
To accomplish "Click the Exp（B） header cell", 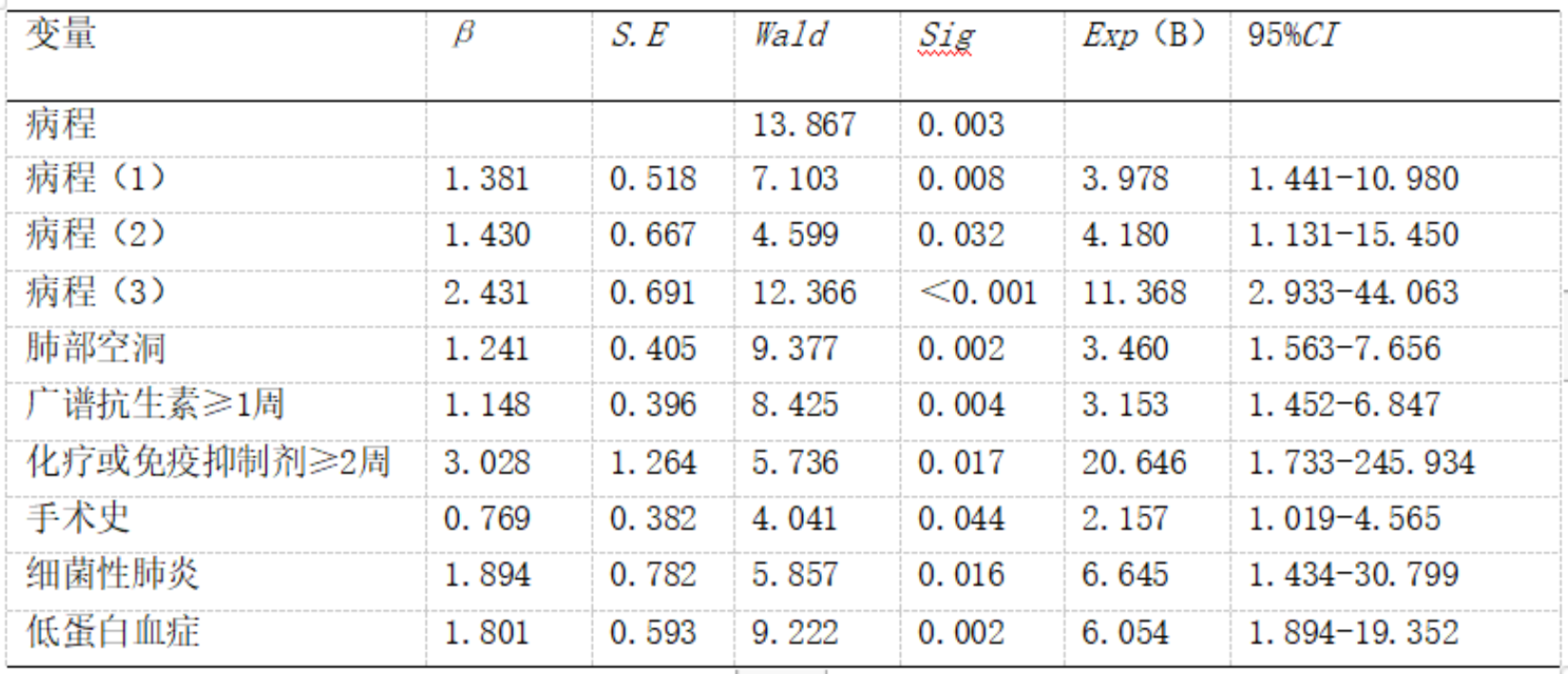I will click(x=1143, y=35).
